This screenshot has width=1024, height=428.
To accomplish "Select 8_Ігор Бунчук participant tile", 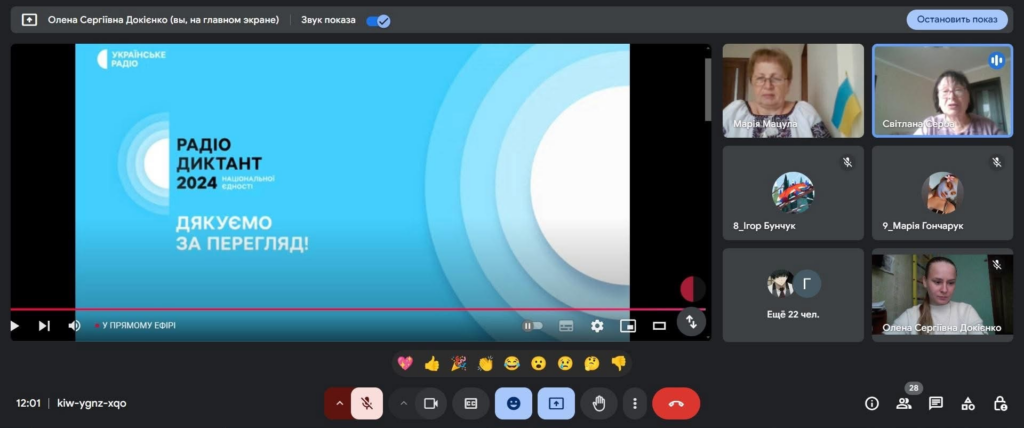I will (x=793, y=193).
